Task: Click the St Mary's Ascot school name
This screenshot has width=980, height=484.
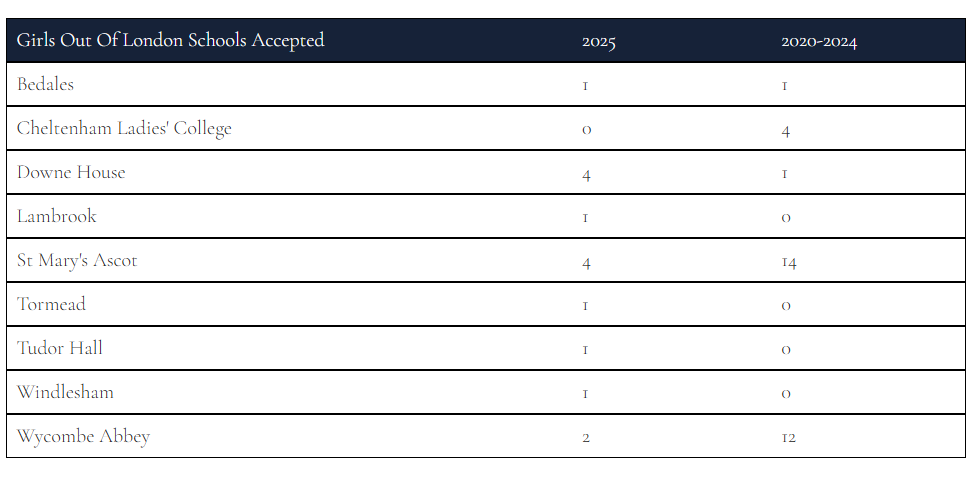Action: click(x=77, y=261)
